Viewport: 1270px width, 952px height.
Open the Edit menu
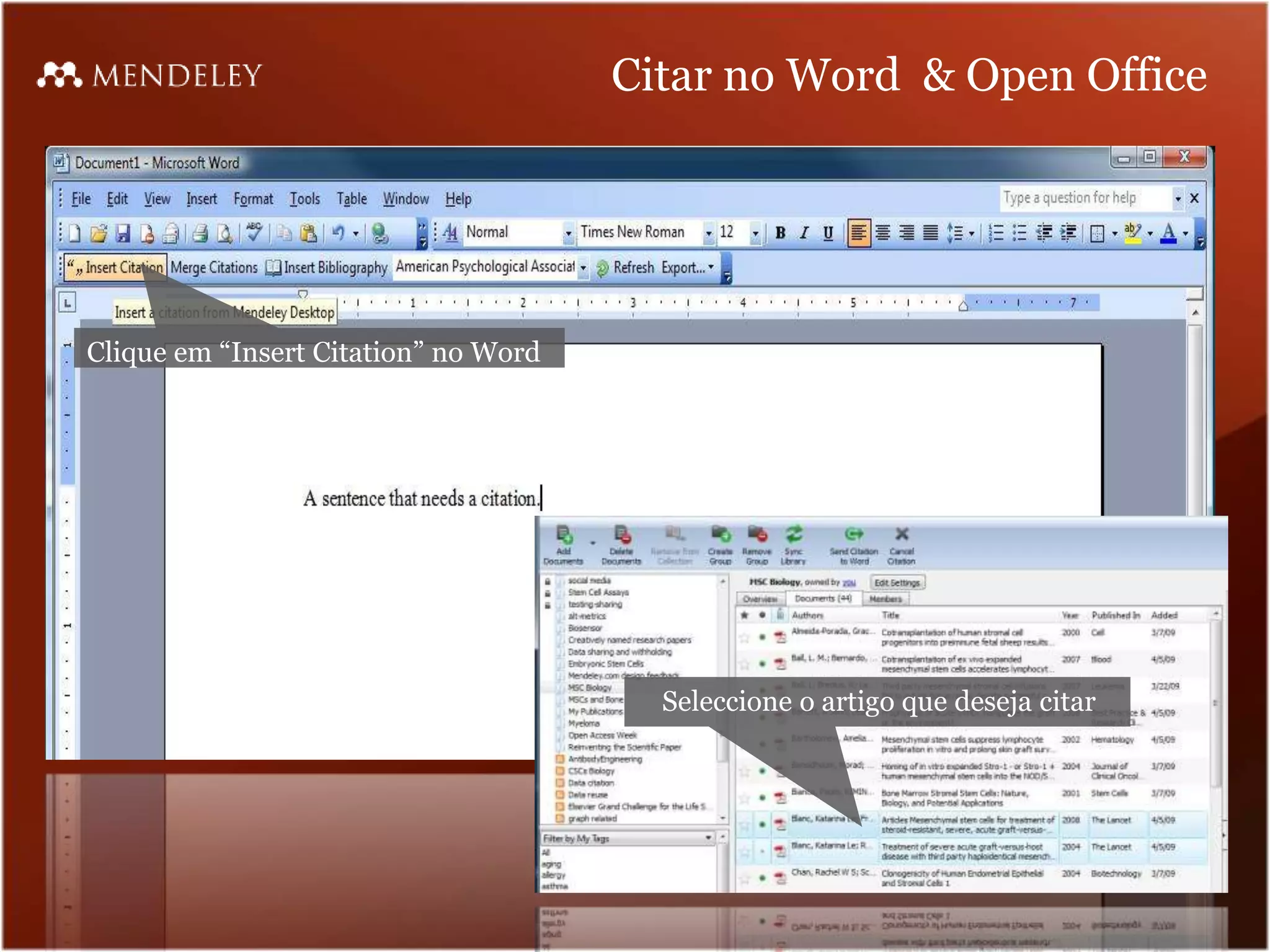[117, 199]
